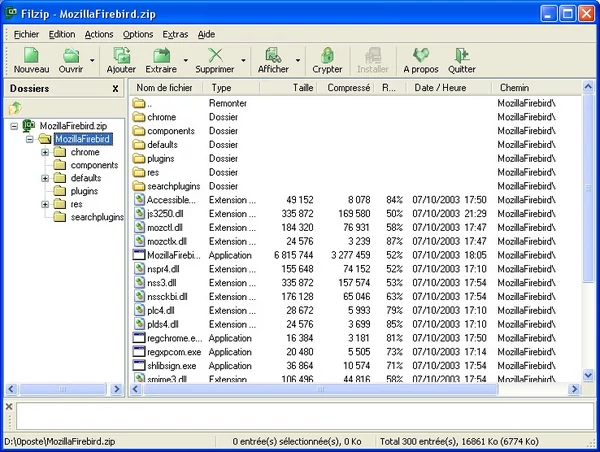Click the nssckbi.dll file icon
600x452 pixels.
pos(139,296)
